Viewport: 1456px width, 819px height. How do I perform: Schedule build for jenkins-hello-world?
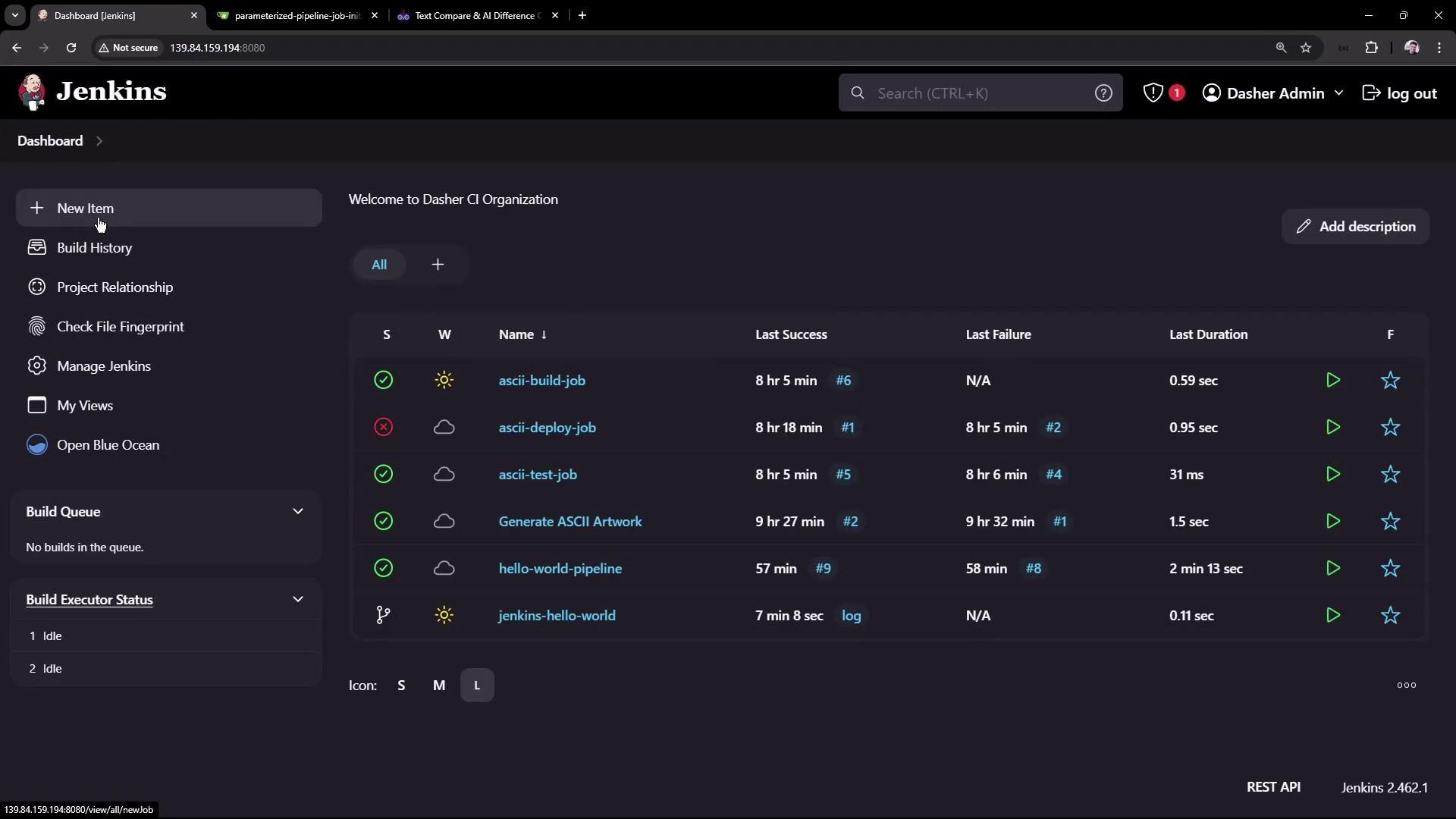[1332, 615]
